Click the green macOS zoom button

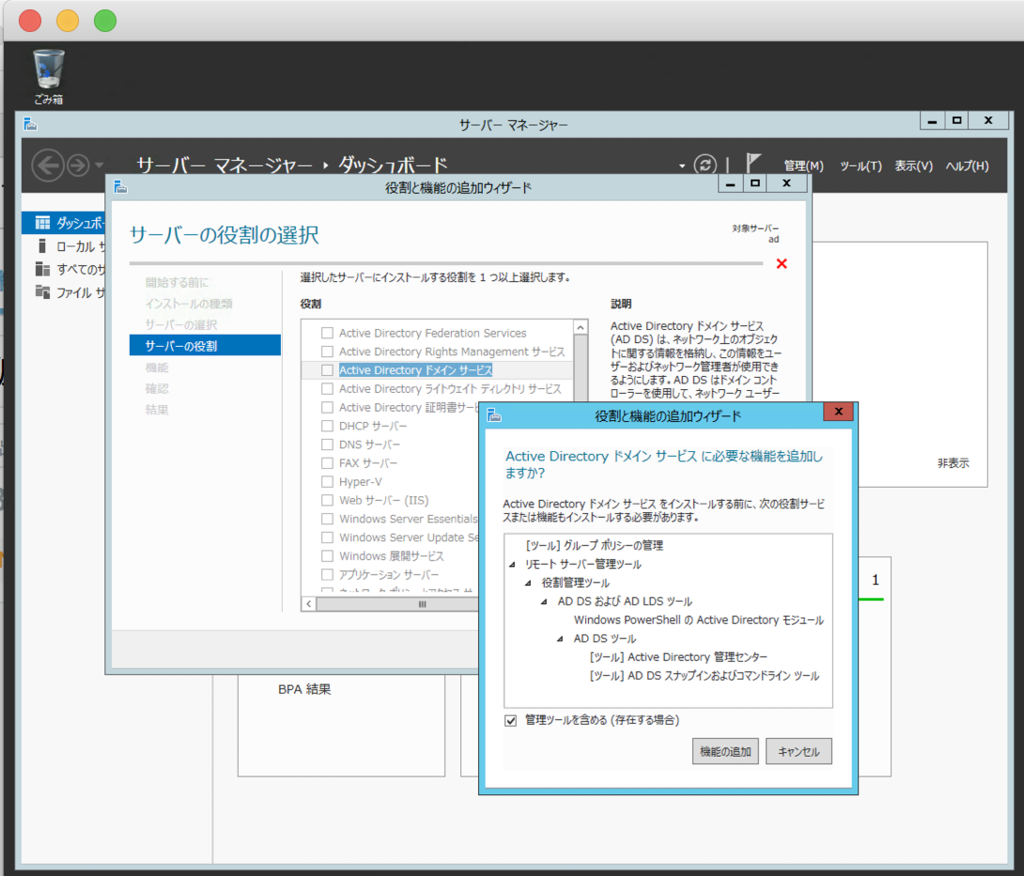[x=105, y=20]
